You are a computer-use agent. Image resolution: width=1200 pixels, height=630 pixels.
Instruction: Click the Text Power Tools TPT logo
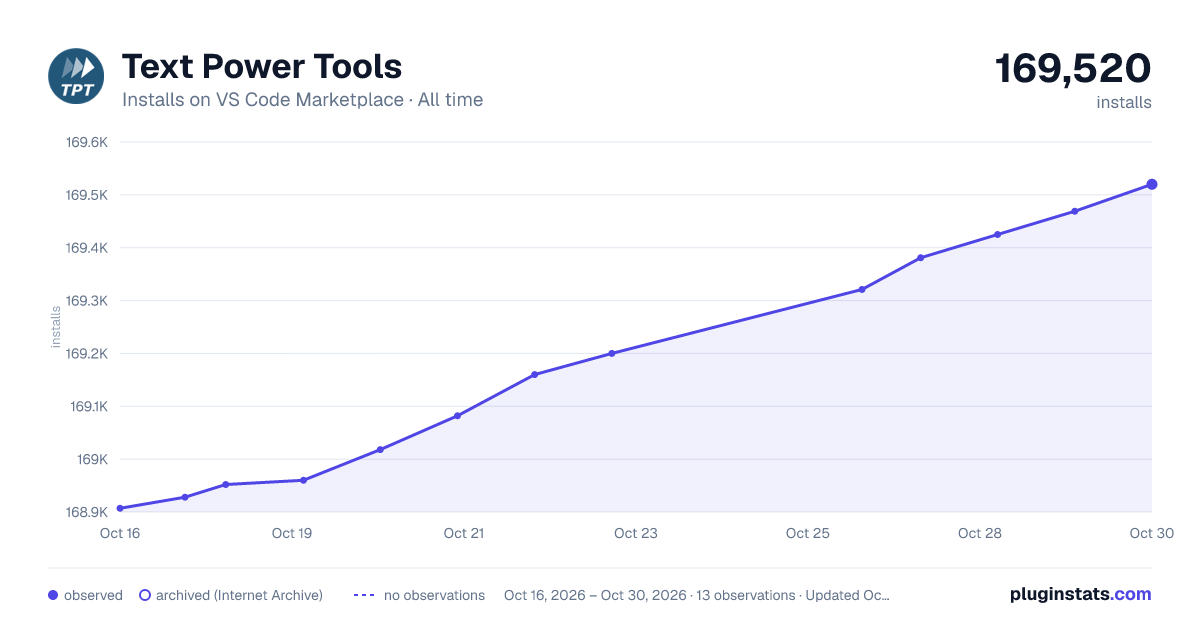(76, 76)
